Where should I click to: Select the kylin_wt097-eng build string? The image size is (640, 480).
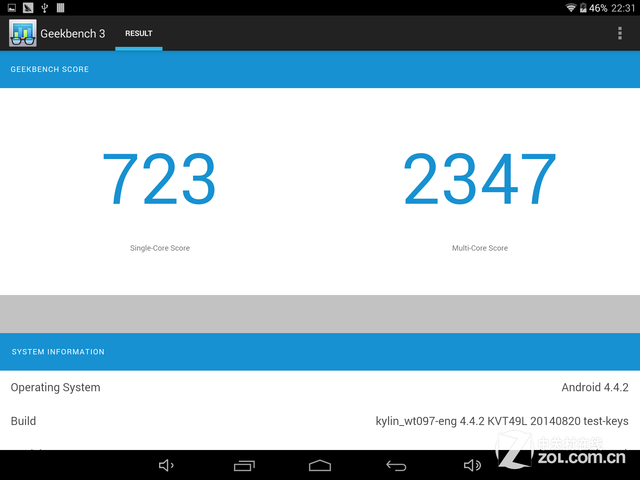click(502, 421)
